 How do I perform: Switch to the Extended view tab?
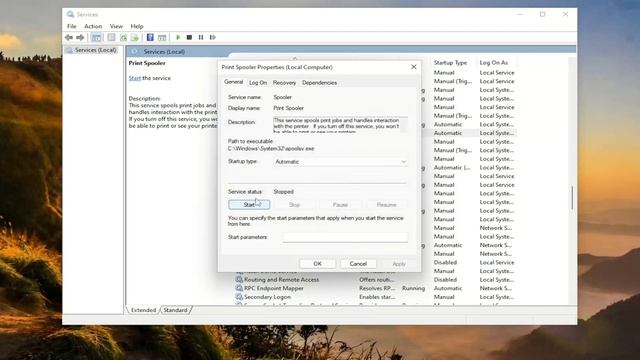click(143, 310)
